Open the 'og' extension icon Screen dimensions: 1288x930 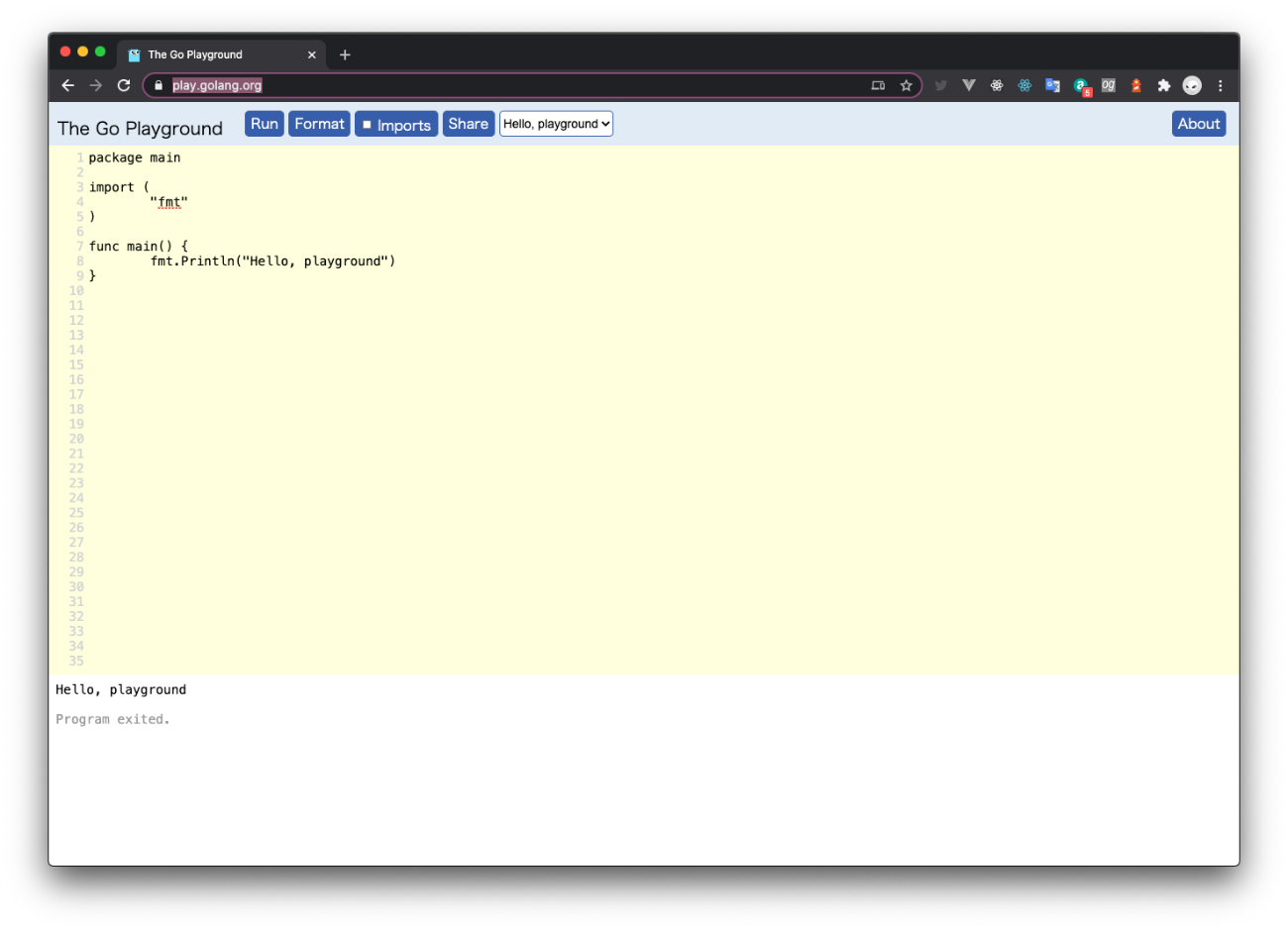click(x=1109, y=85)
